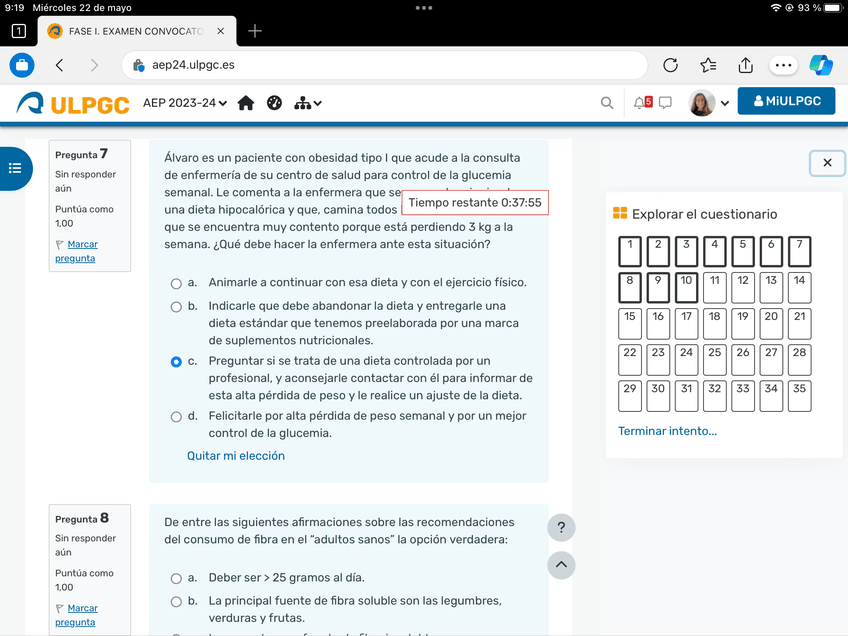Open the sitemap hierarchy dropdown
The width and height of the screenshot is (848, 636).
tap(308, 103)
